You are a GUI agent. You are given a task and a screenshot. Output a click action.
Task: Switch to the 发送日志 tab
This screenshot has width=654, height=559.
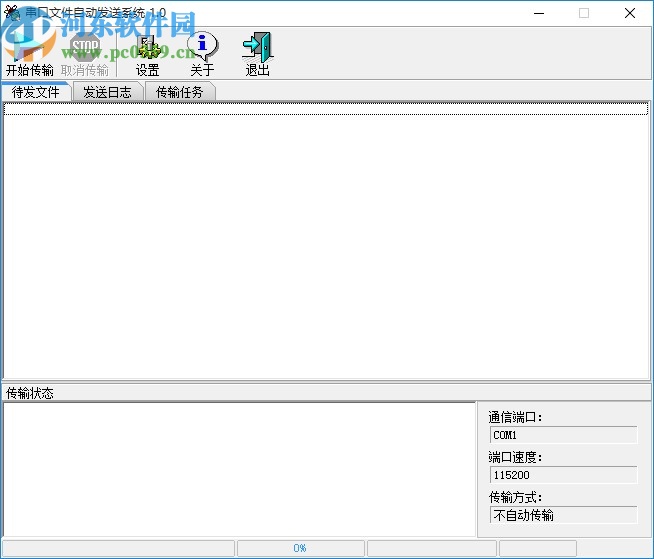coord(108,92)
